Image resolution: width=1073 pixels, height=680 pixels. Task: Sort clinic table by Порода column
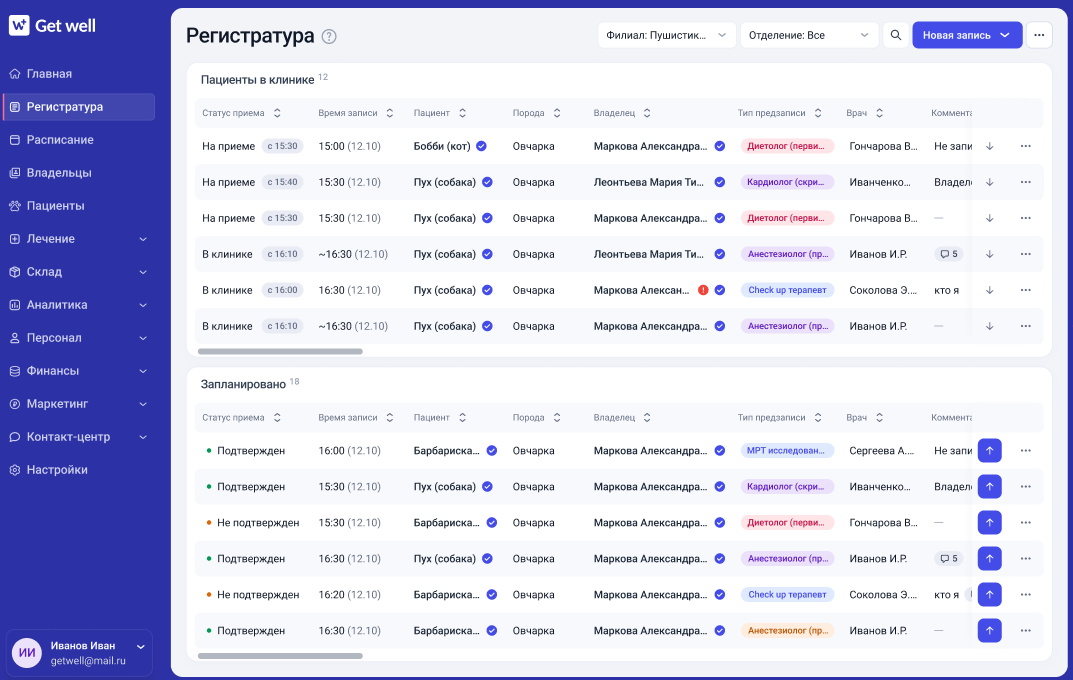click(557, 113)
